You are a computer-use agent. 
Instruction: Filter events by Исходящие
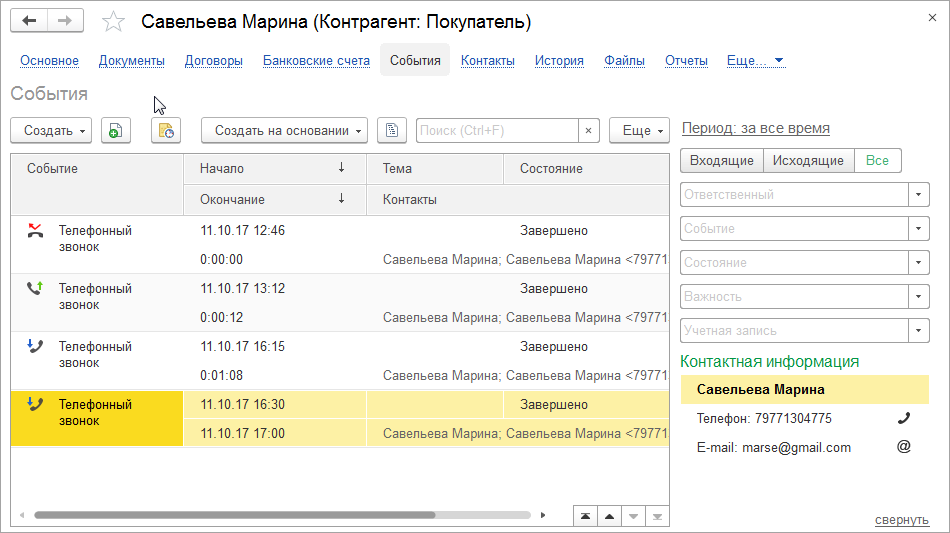(808, 160)
